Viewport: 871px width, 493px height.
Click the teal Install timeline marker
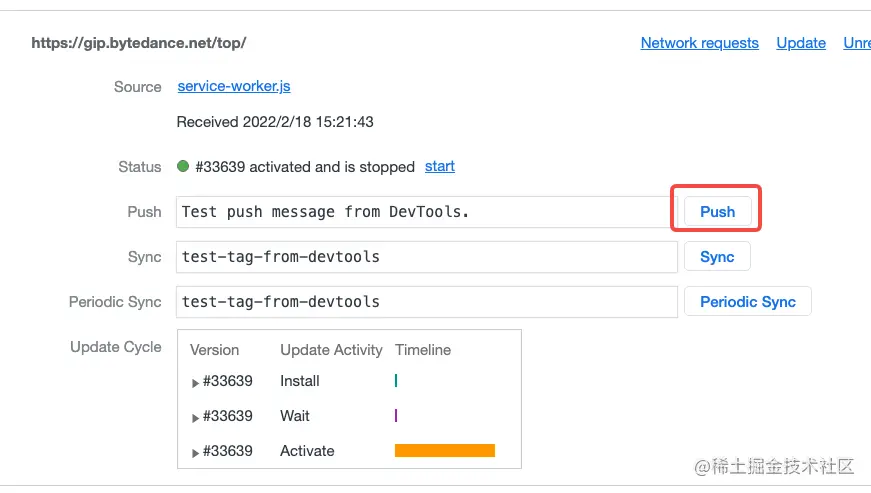point(396,381)
